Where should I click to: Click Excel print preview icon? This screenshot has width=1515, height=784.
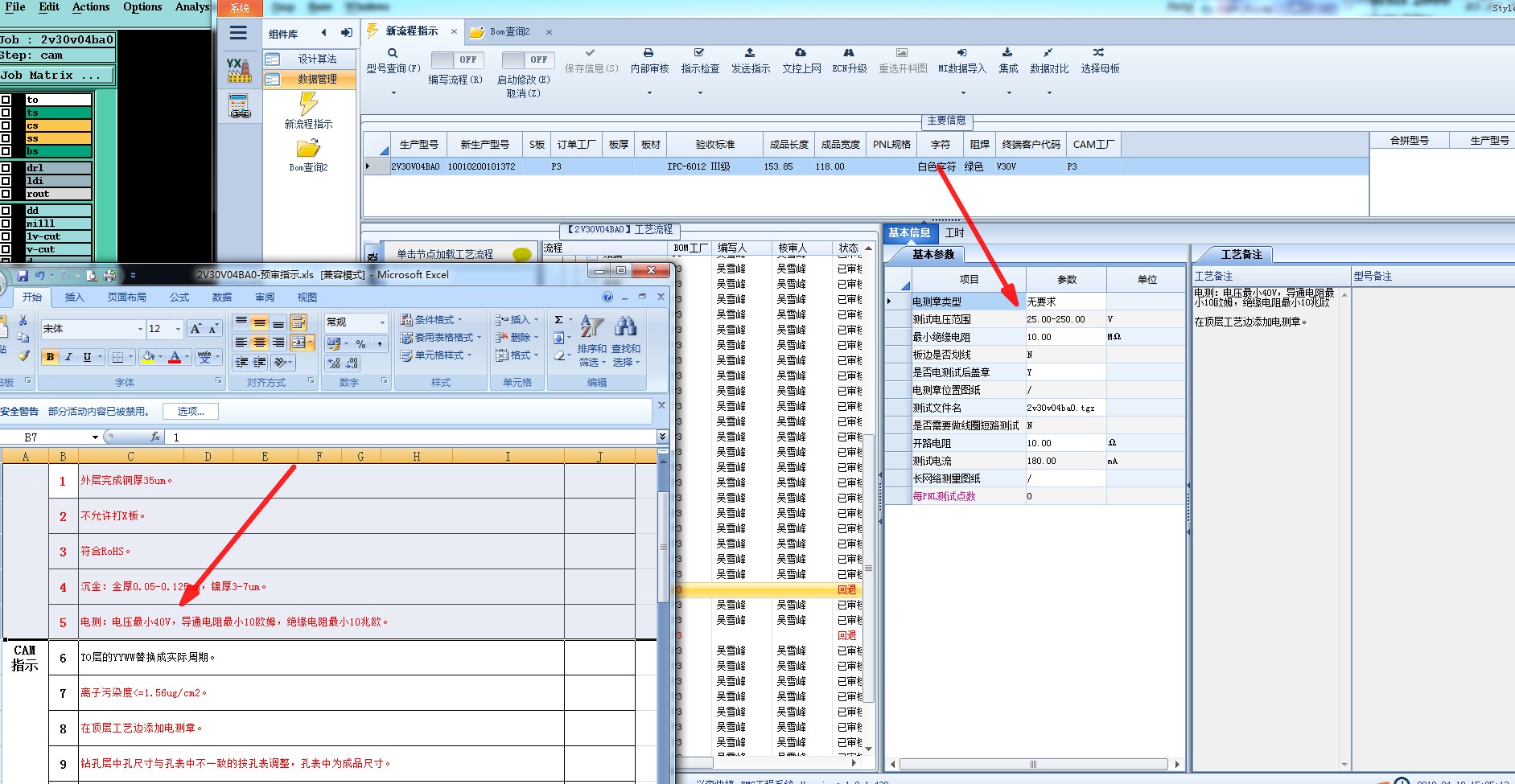click(92, 276)
